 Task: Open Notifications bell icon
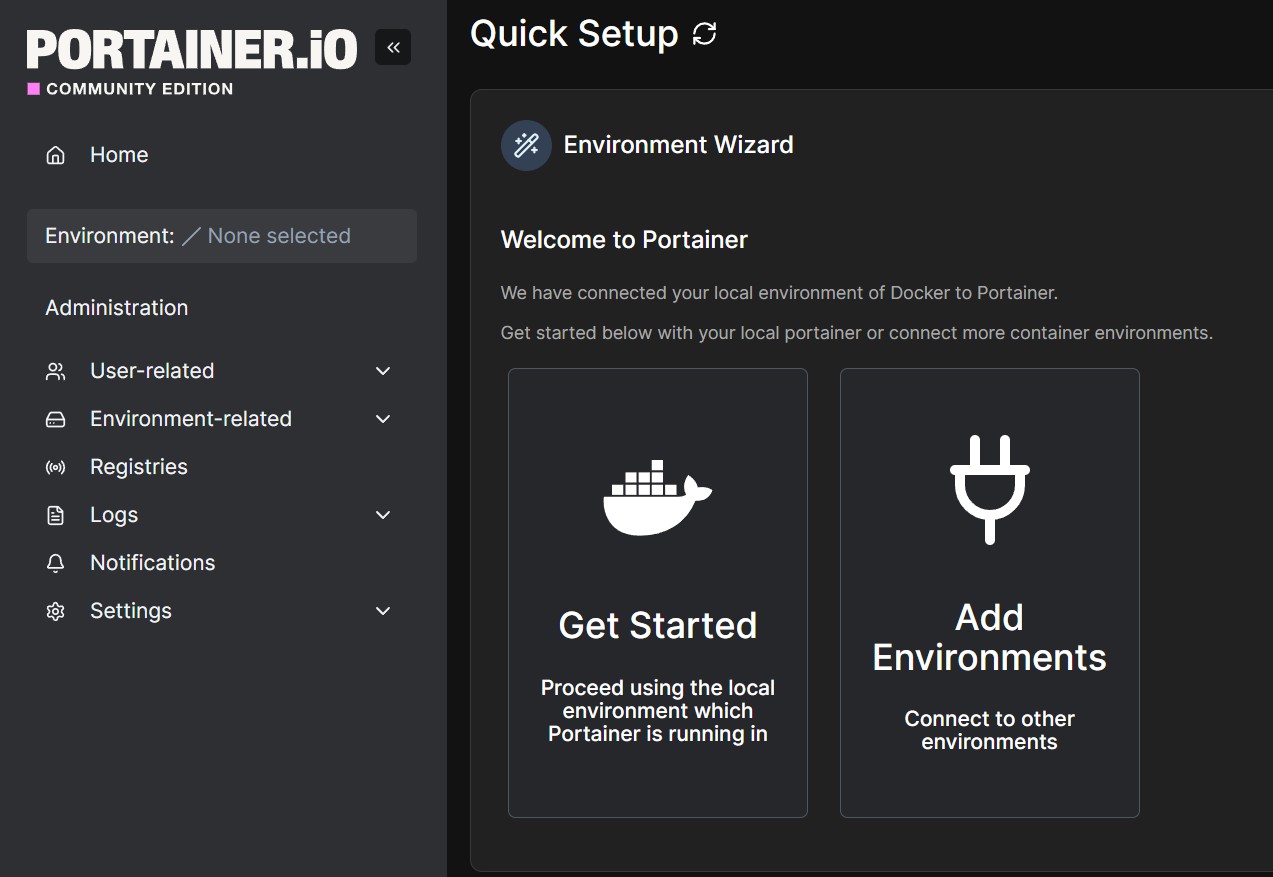tap(55, 562)
